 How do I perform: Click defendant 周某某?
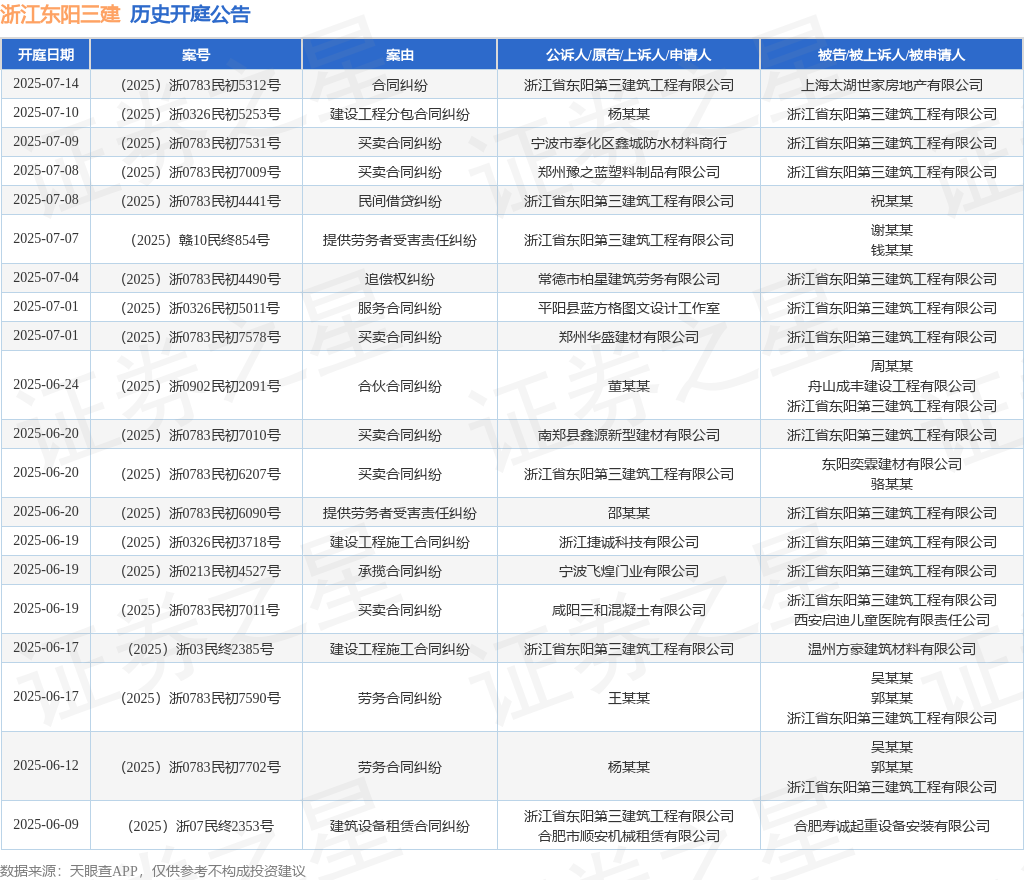(891, 366)
